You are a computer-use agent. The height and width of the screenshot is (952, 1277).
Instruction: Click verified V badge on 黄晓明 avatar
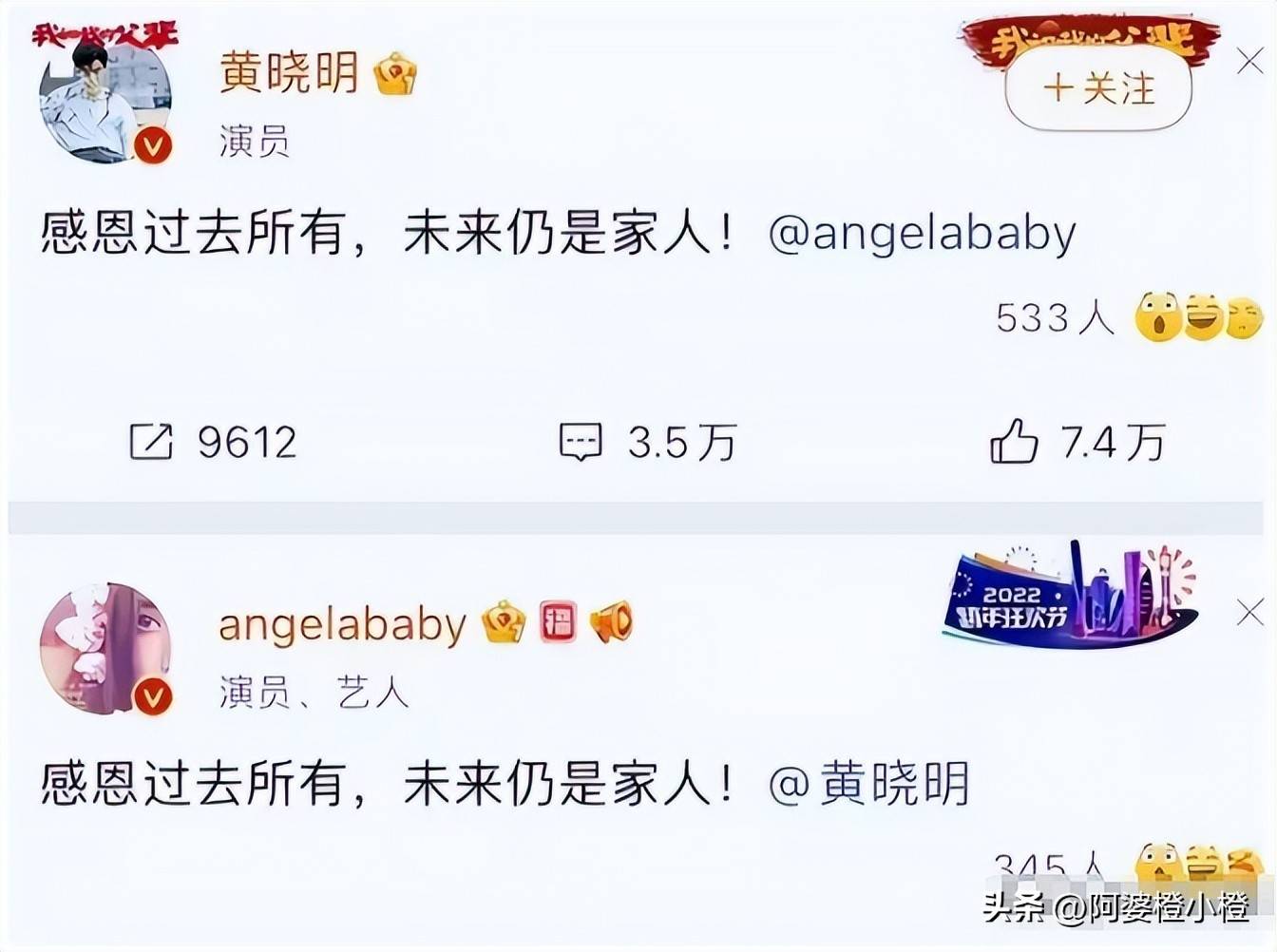pyautogui.click(x=153, y=145)
